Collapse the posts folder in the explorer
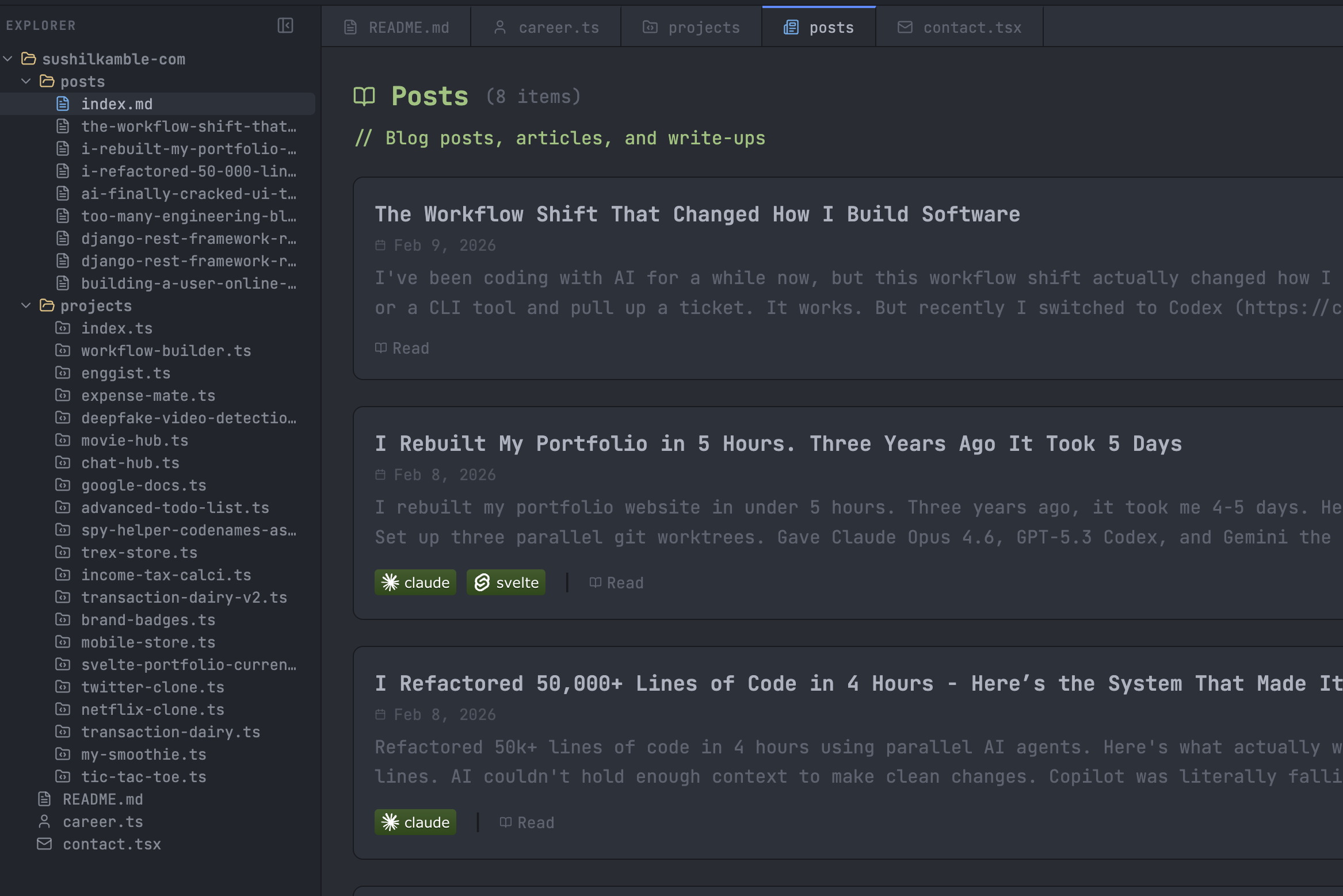This screenshot has height=896, width=1343. pos(26,81)
